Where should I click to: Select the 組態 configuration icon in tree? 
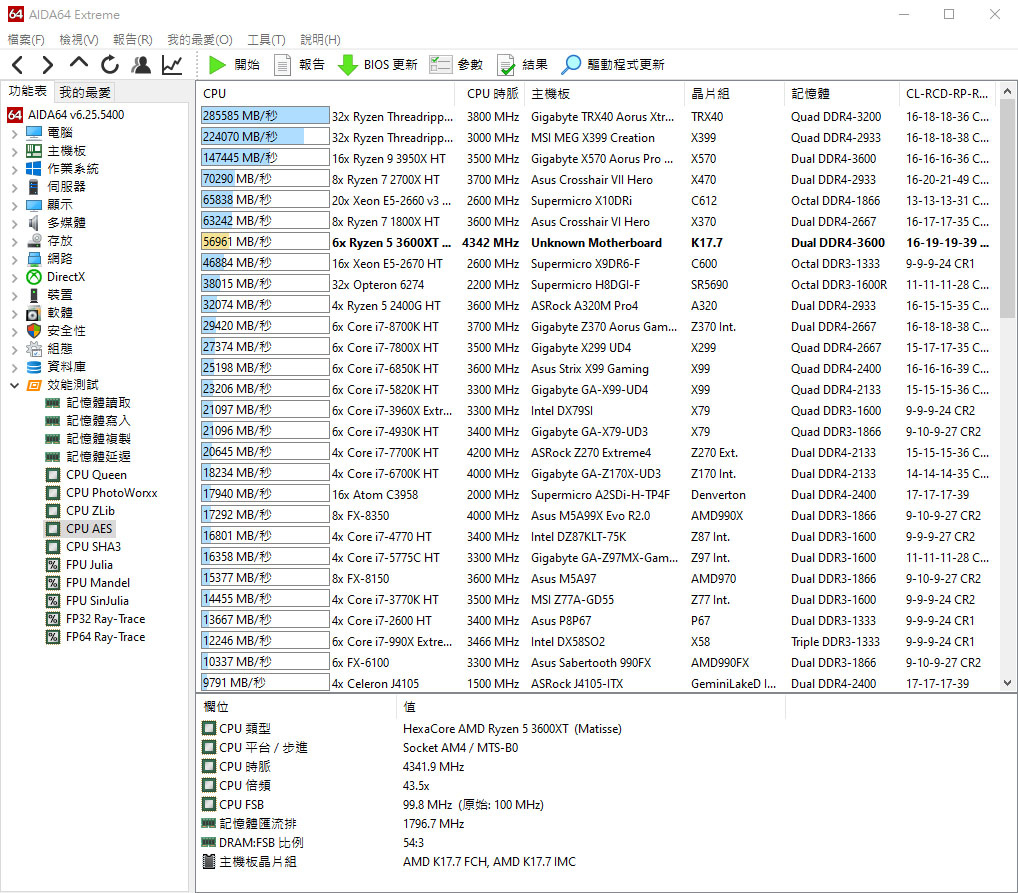tap(34, 349)
